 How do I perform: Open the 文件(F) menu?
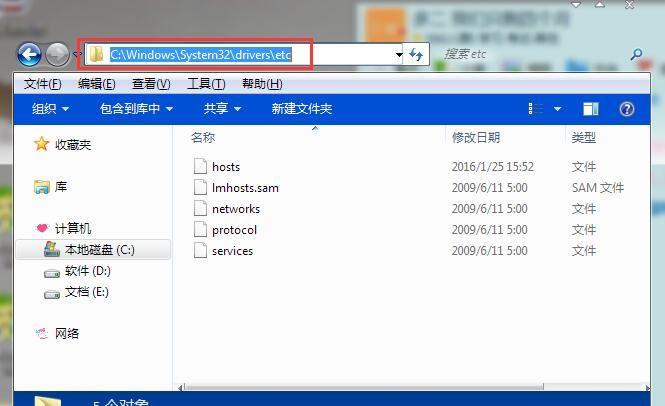pos(42,84)
